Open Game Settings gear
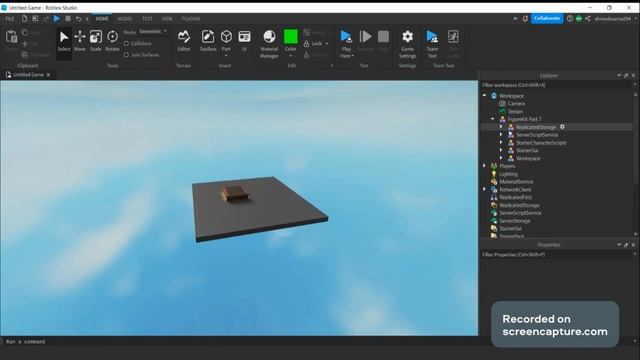Viewport: 640px width, 360px height. (x=407, y=44)
